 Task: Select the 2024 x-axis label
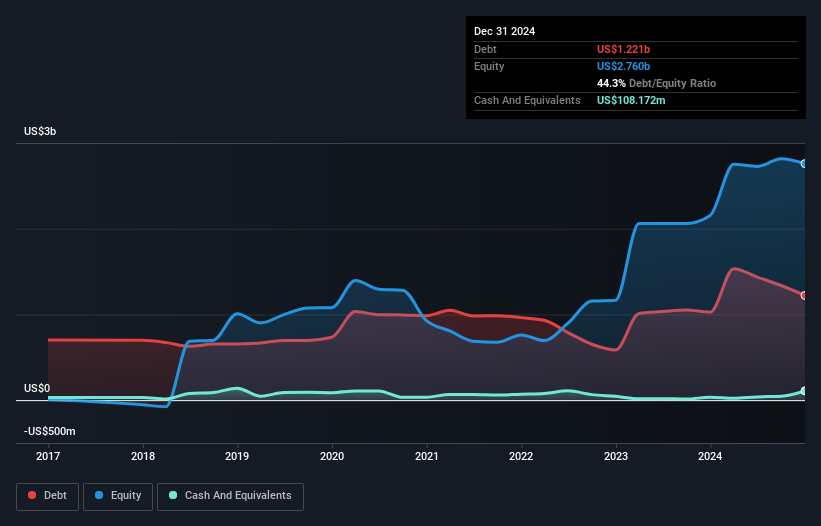click(x=710, y=456)
